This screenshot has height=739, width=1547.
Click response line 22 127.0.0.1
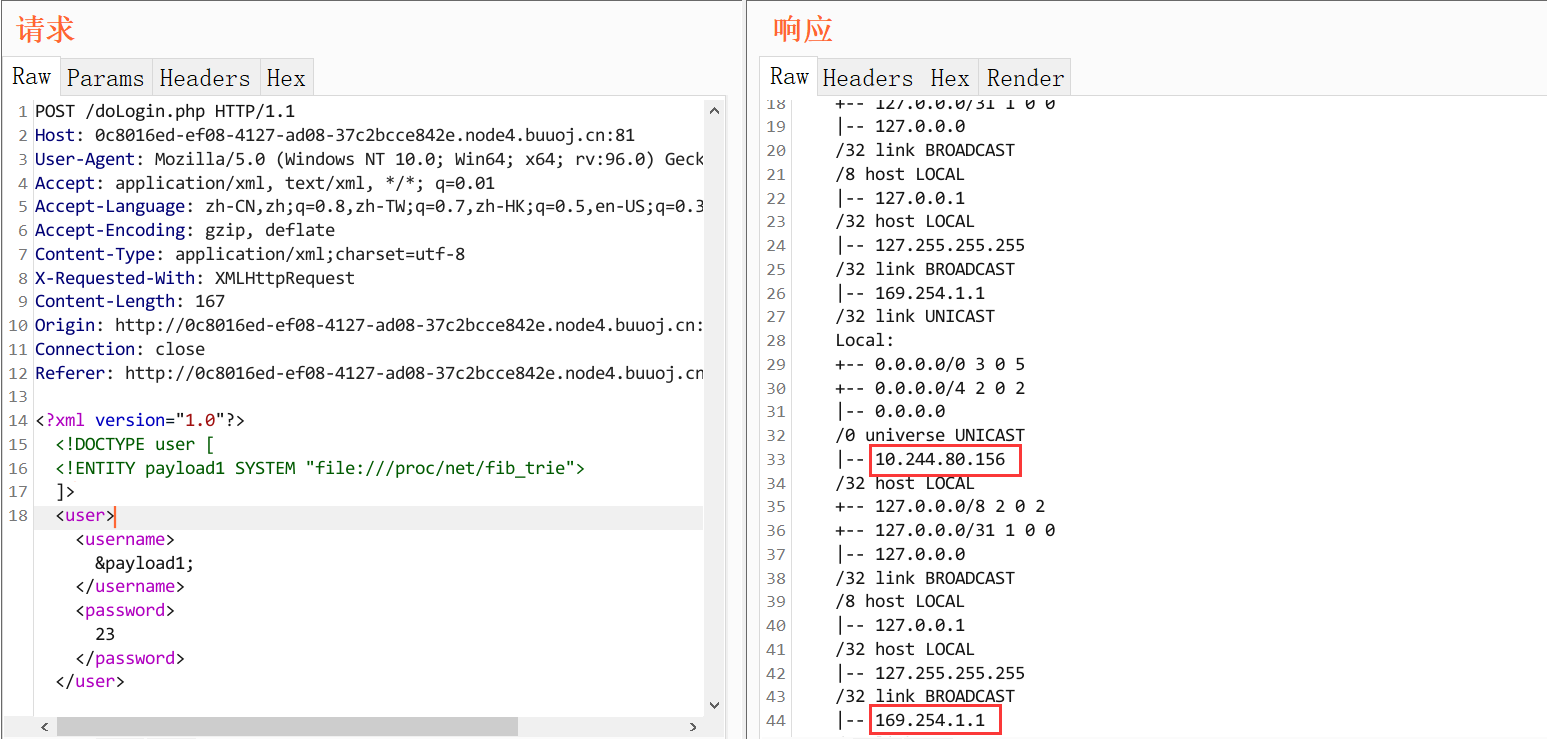point(900,198)
